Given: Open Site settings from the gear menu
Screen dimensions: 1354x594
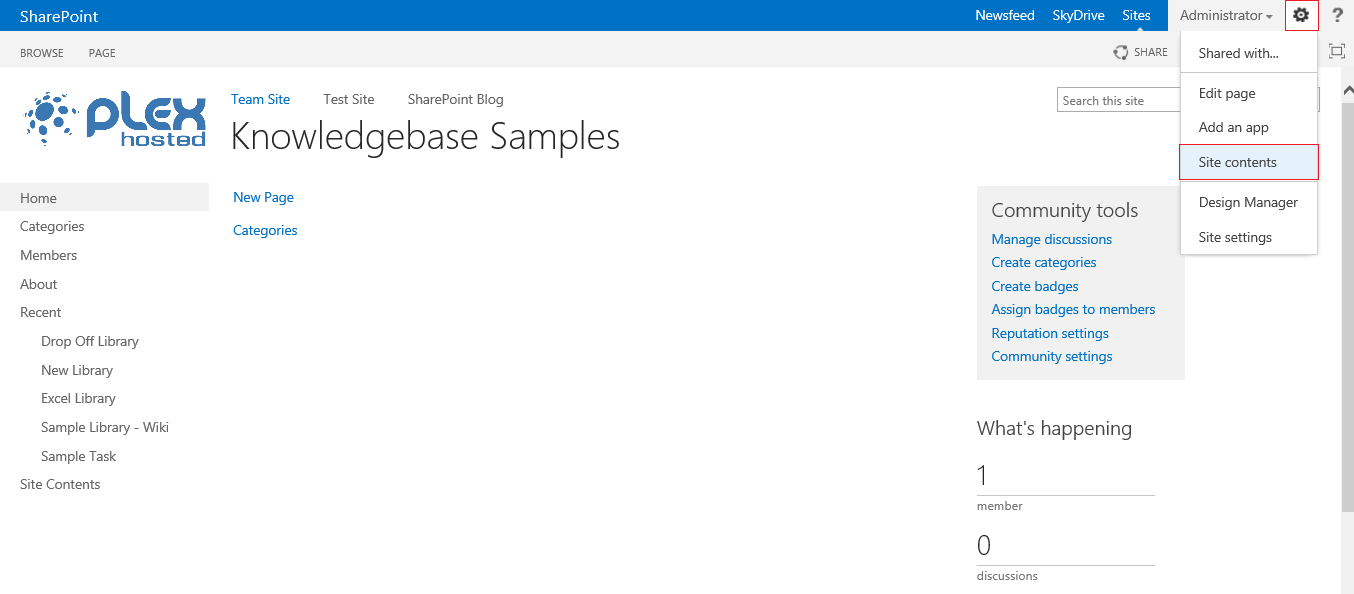Looking at the screenshot, I should click(1235, 237).
